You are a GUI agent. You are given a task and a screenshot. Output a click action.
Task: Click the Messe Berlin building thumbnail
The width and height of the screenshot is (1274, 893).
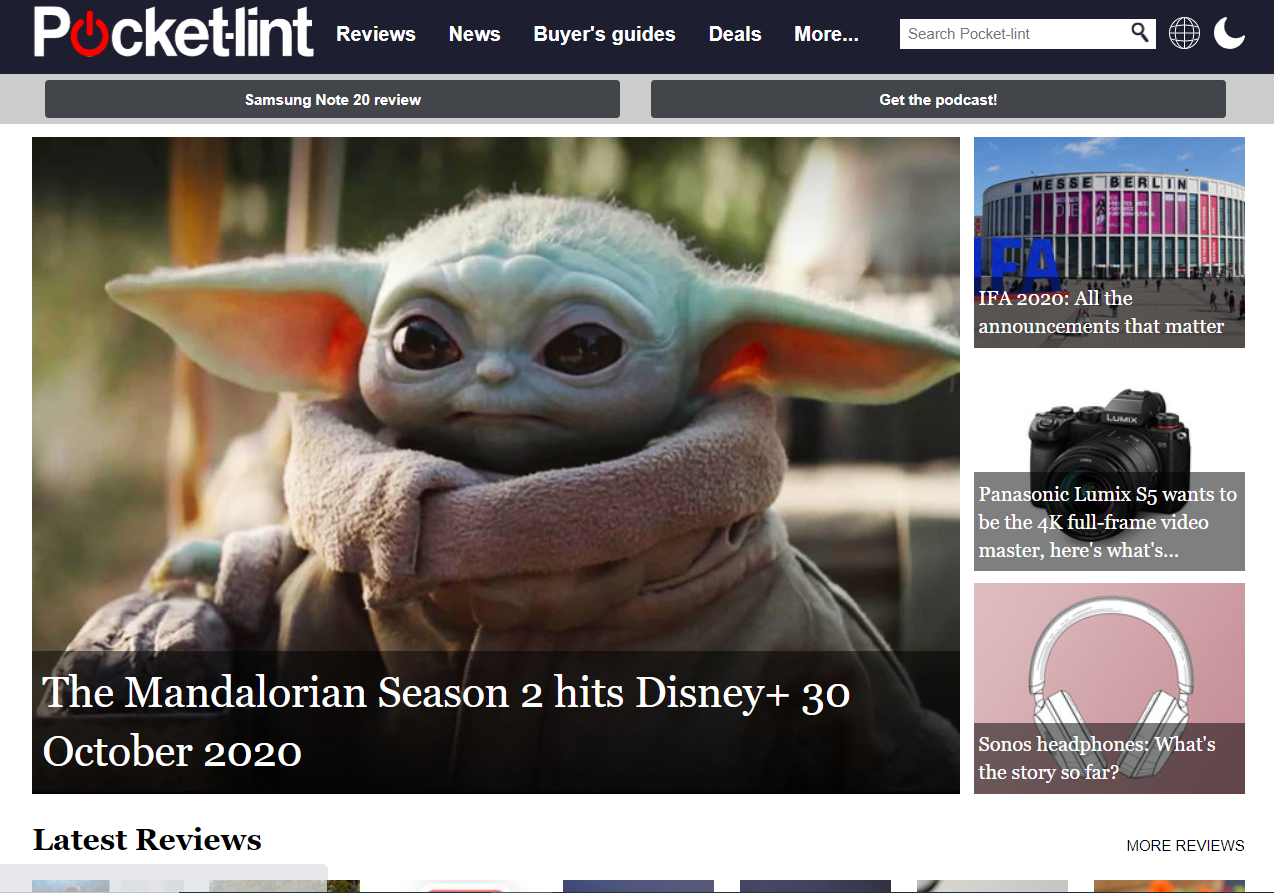(1109, 210)
